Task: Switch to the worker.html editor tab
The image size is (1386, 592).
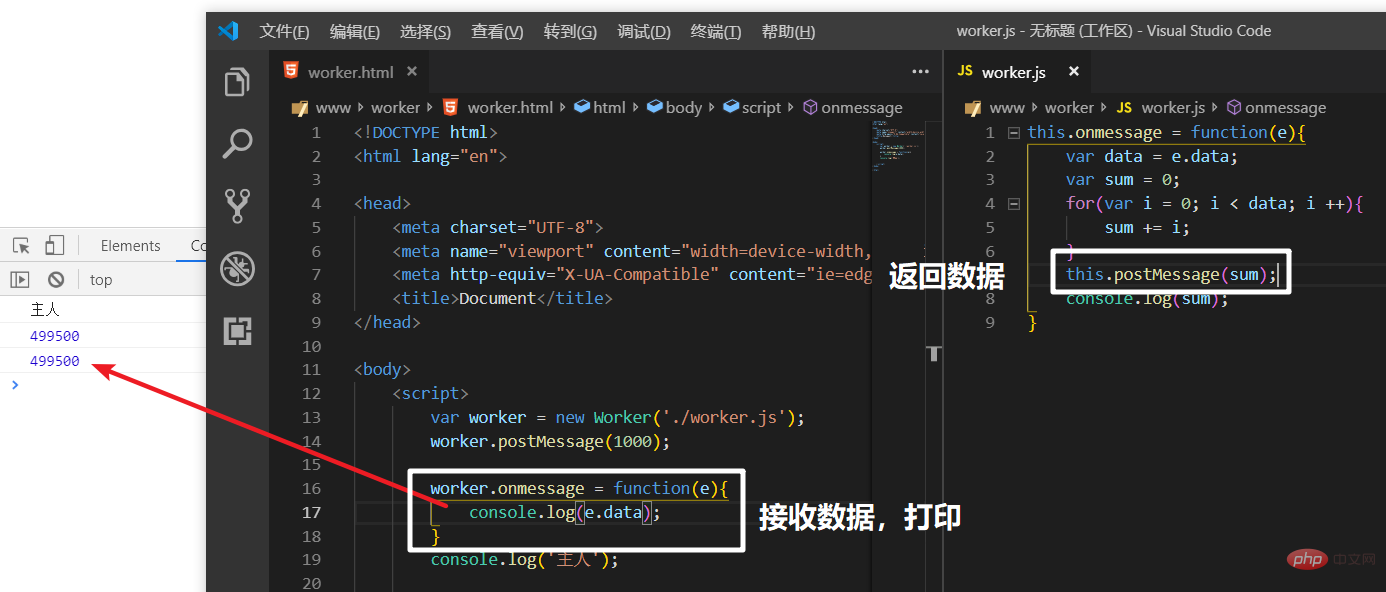Action: [349, 72]
